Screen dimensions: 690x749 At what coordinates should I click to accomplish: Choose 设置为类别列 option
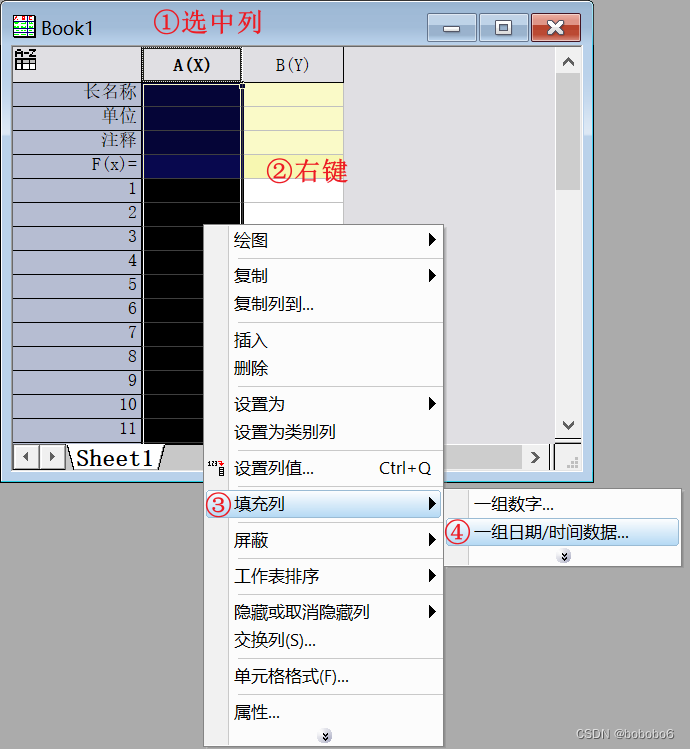click(324, 432)
